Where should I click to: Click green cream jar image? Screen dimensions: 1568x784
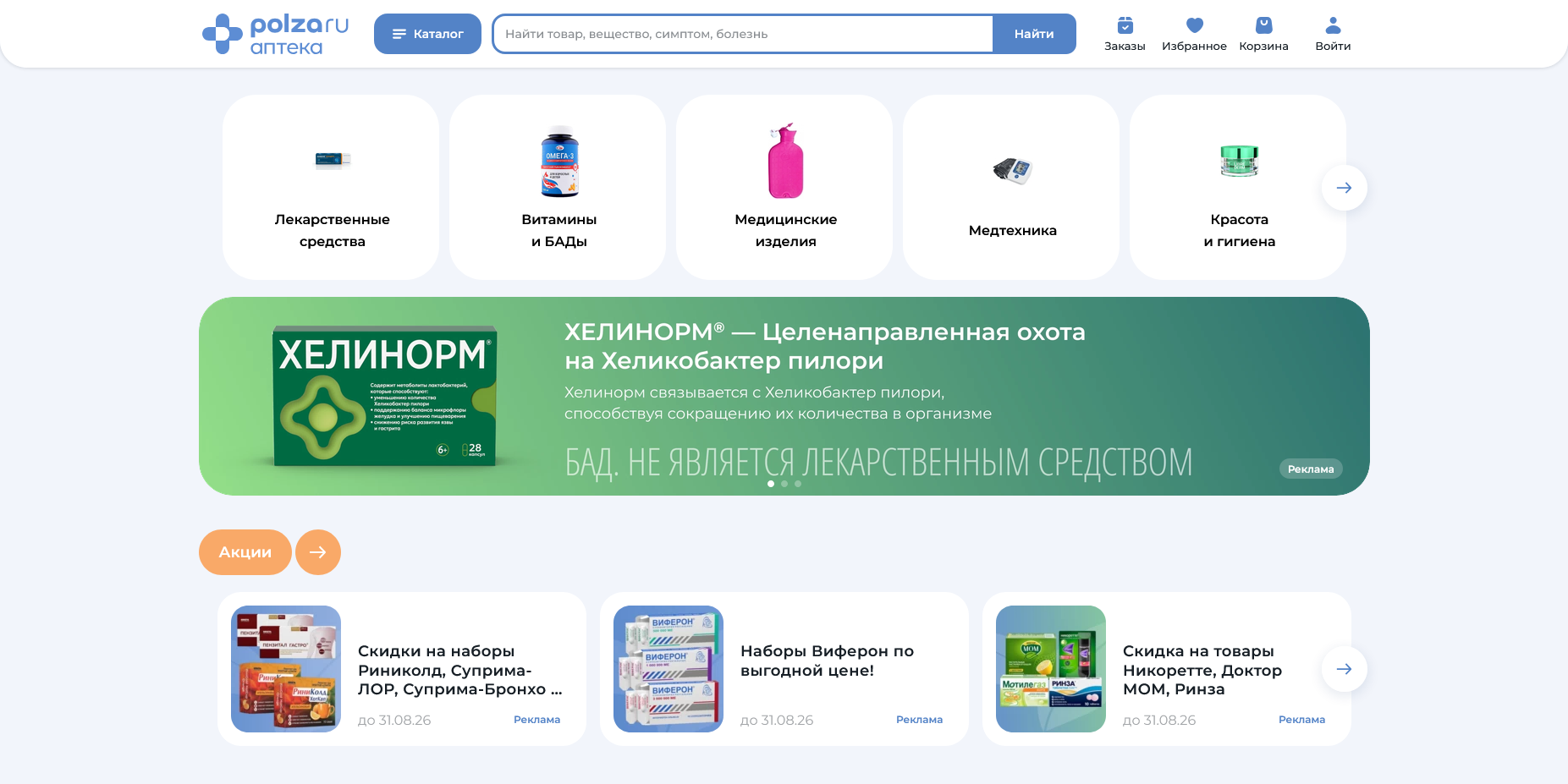(1240, 161)
